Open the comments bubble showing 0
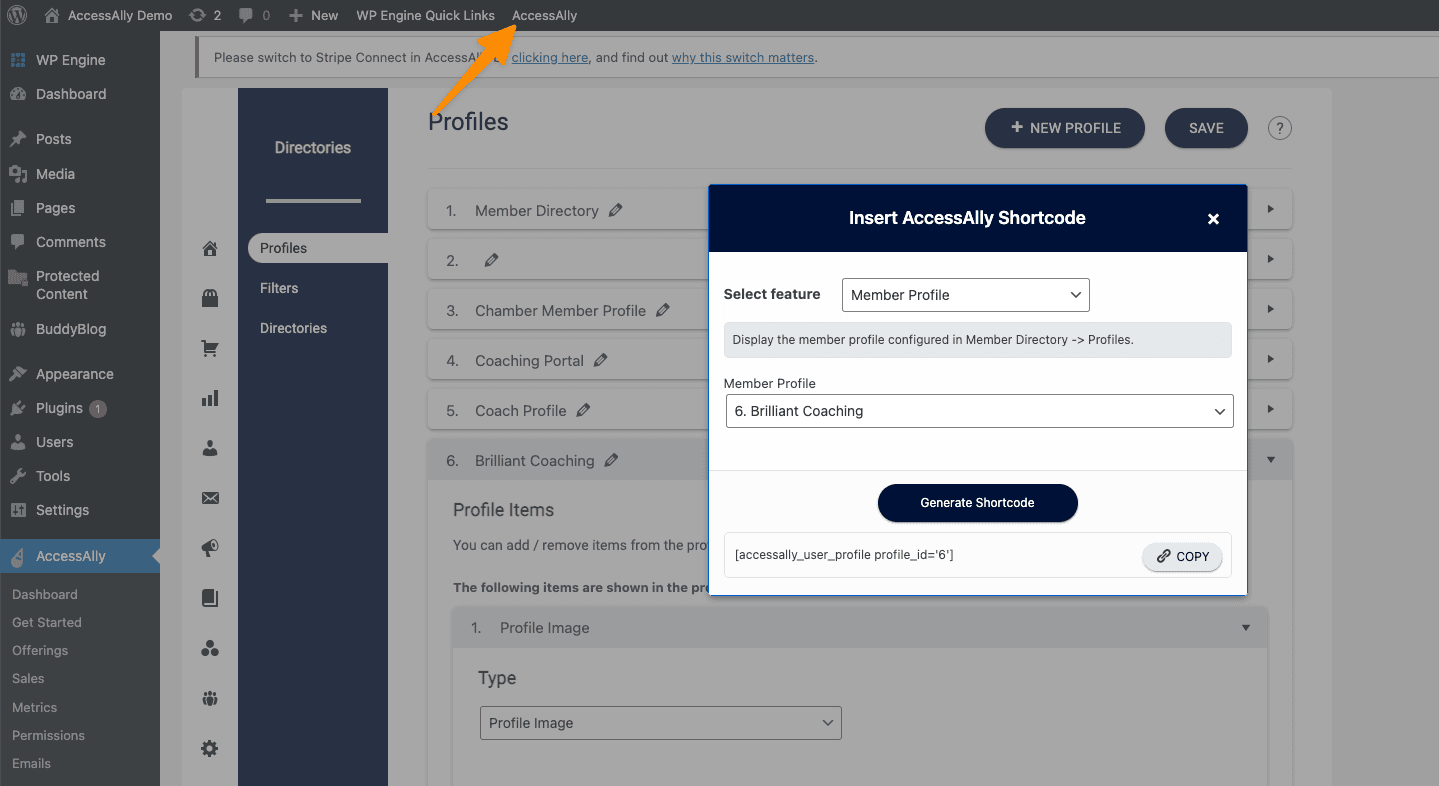This screenshot has height=786, width=1439. (254, 15)
